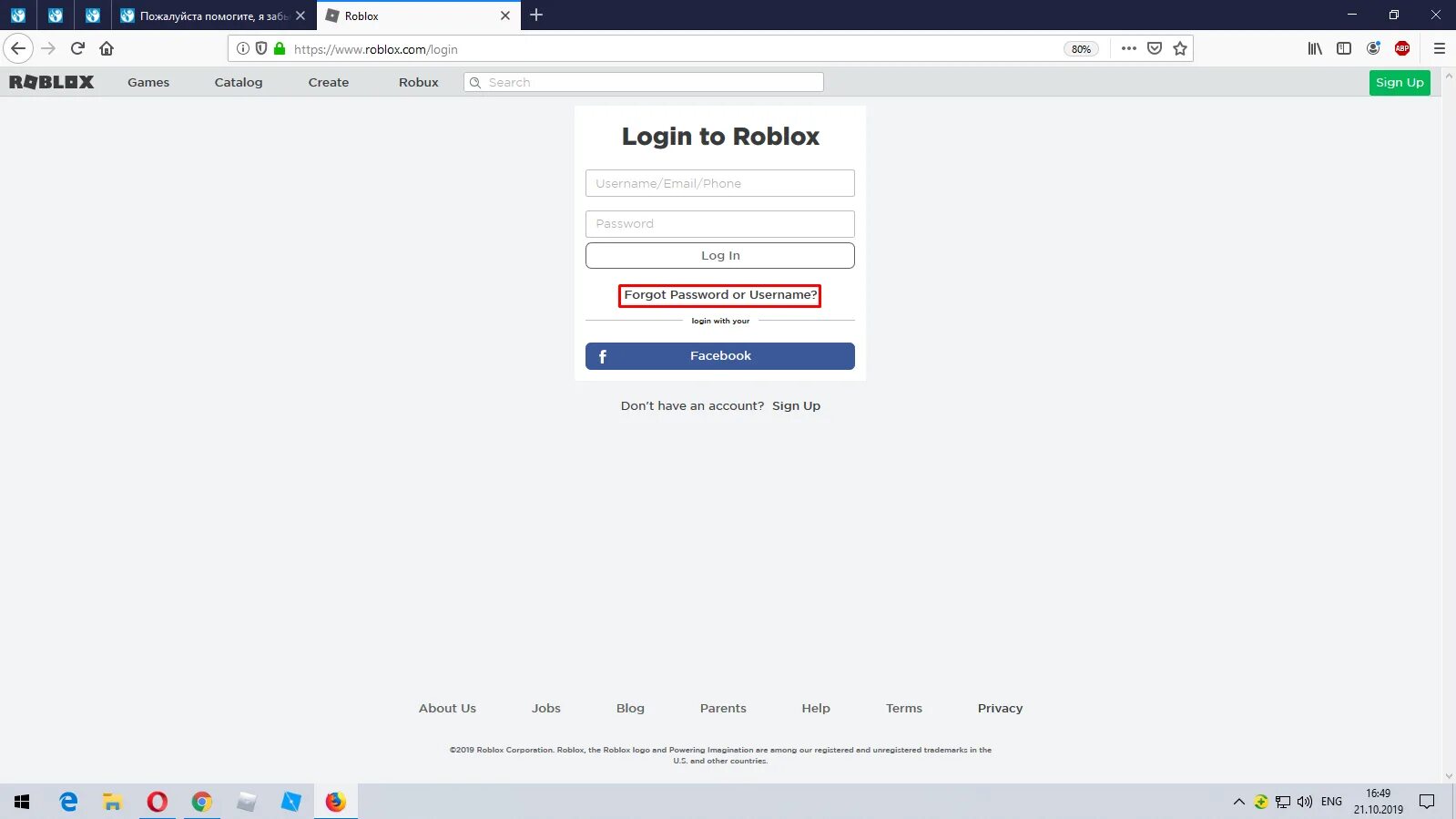Open the Firefox hamburger menu
The width and height of the screenshot is (1456, 819).
click(x=1440, y=48)
